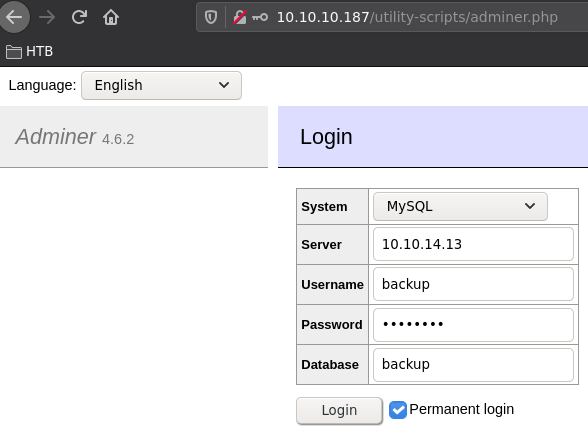Screen dimensions: 588x442
Task: Click the chevron on the MySQL selector
Action: pyautogui.click(x=530, y=206)
